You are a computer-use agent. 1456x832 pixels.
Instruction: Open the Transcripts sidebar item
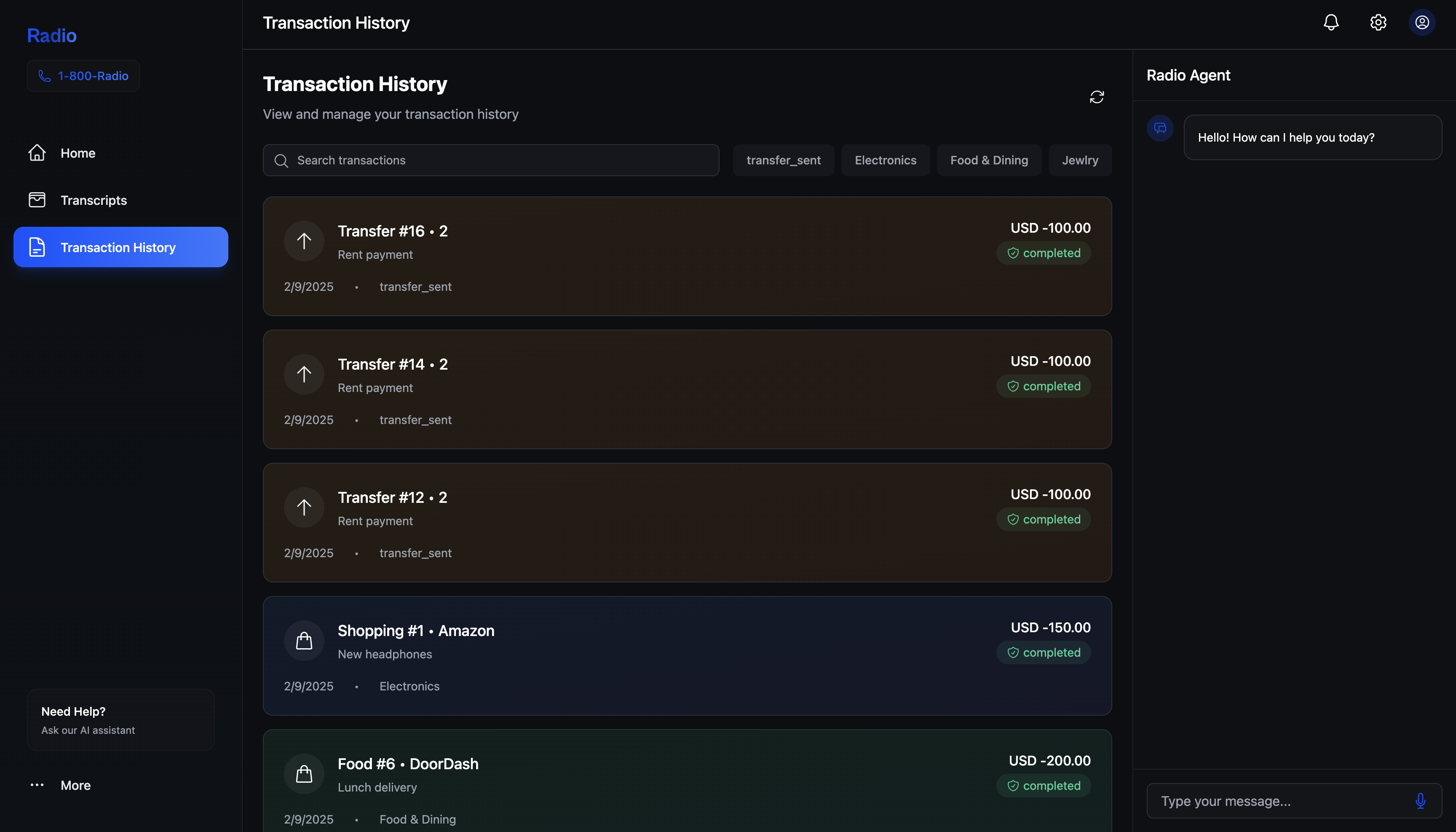click(x=94, y=201)
